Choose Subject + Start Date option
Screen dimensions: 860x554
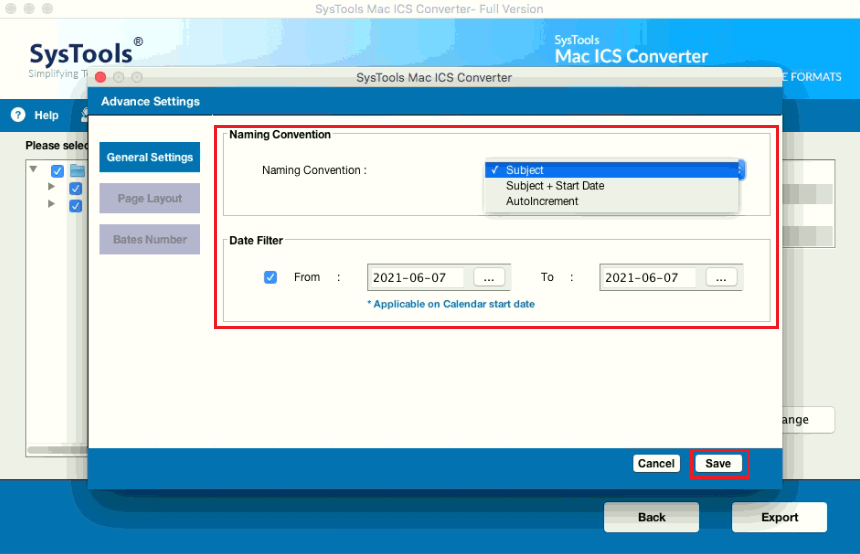[x=612, y=185]
